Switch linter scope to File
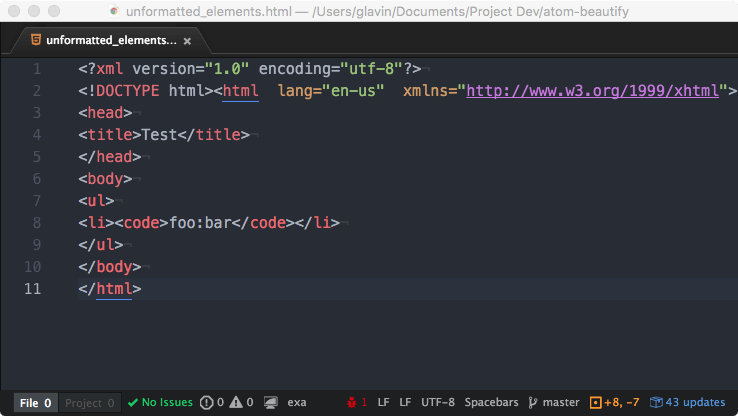The height and width of the screenshot is (416, 738). pyautogui.click(x=34, y=402)
